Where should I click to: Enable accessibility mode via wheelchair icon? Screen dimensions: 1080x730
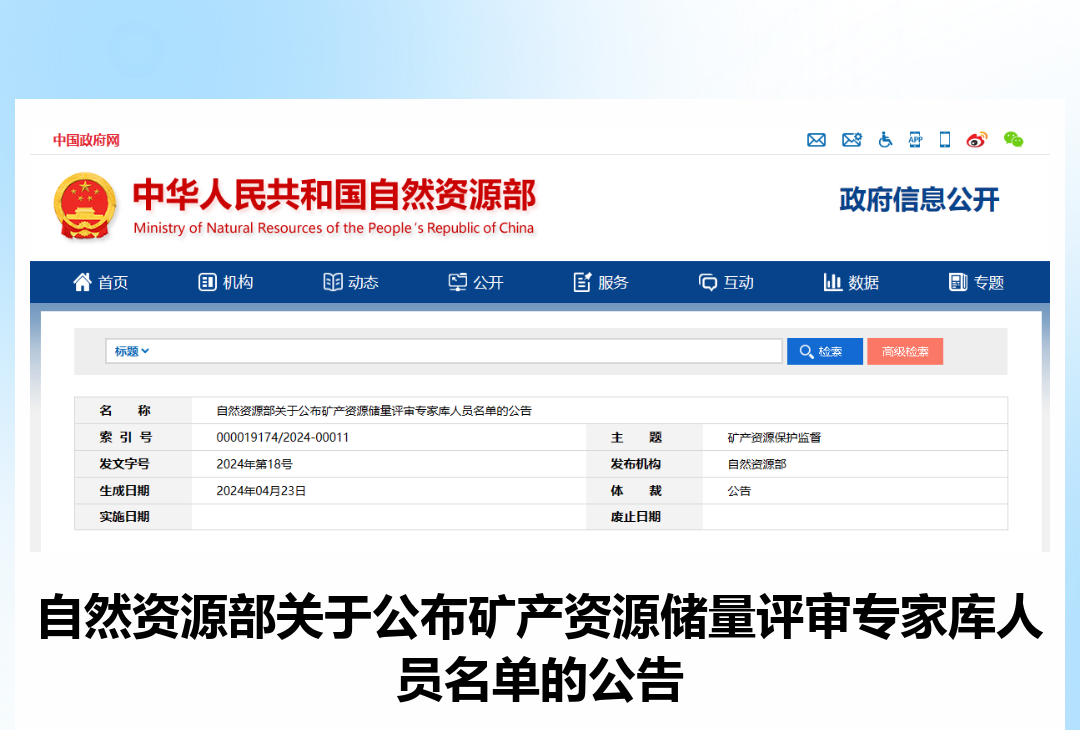885,140
